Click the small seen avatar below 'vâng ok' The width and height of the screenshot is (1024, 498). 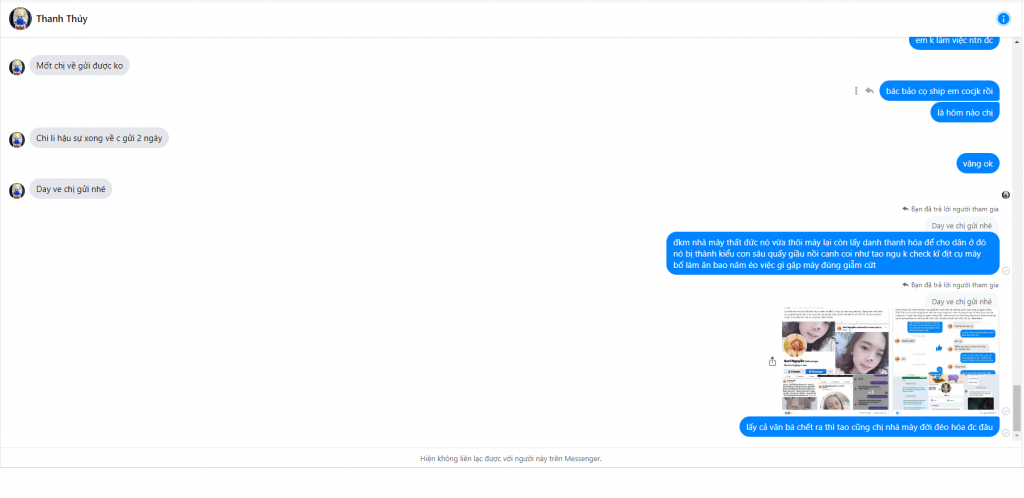(1006, 195)
